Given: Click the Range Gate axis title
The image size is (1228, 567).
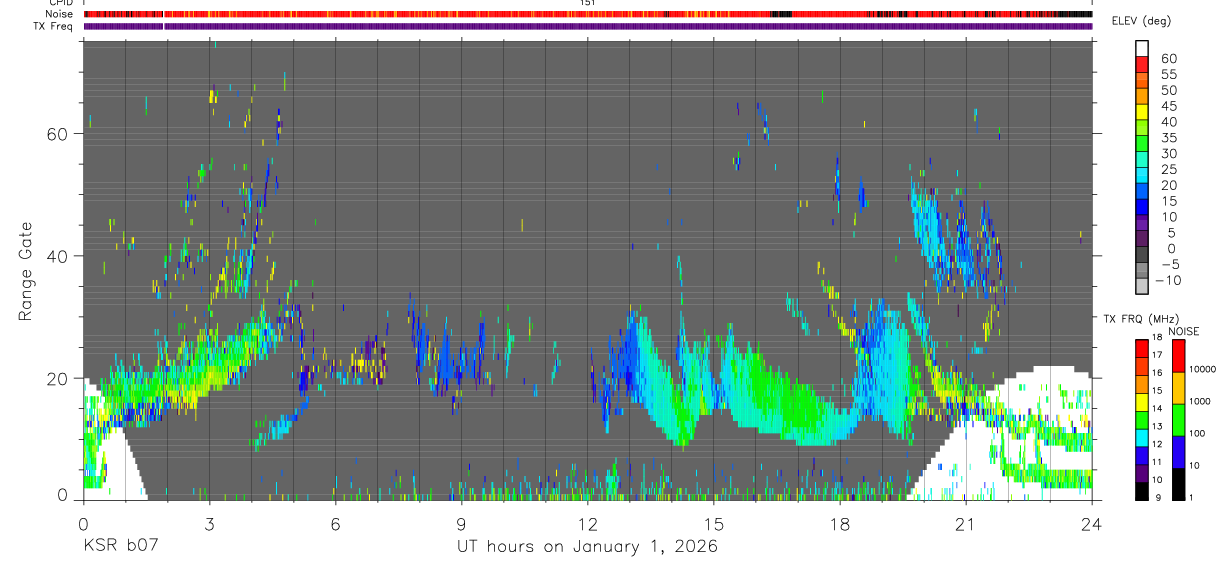Looking at the screenshot, I should (x=27, y=272).
